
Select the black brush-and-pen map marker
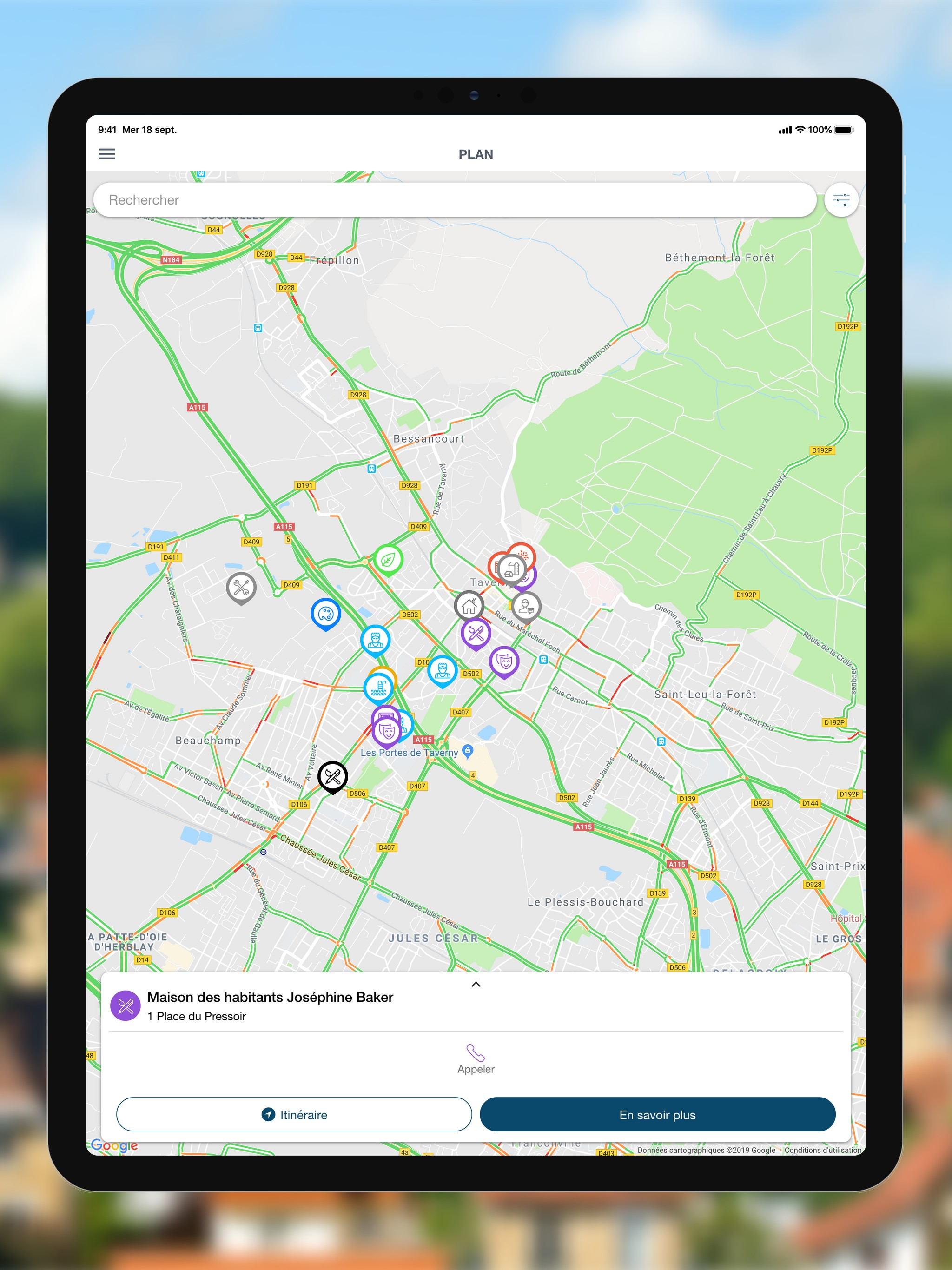point(332,777)
